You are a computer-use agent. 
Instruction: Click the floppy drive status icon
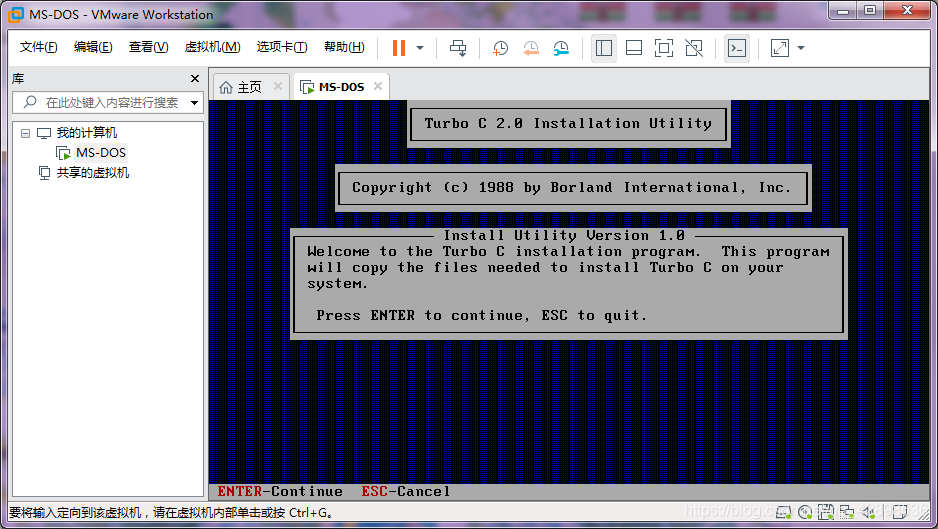pos(826,512)
